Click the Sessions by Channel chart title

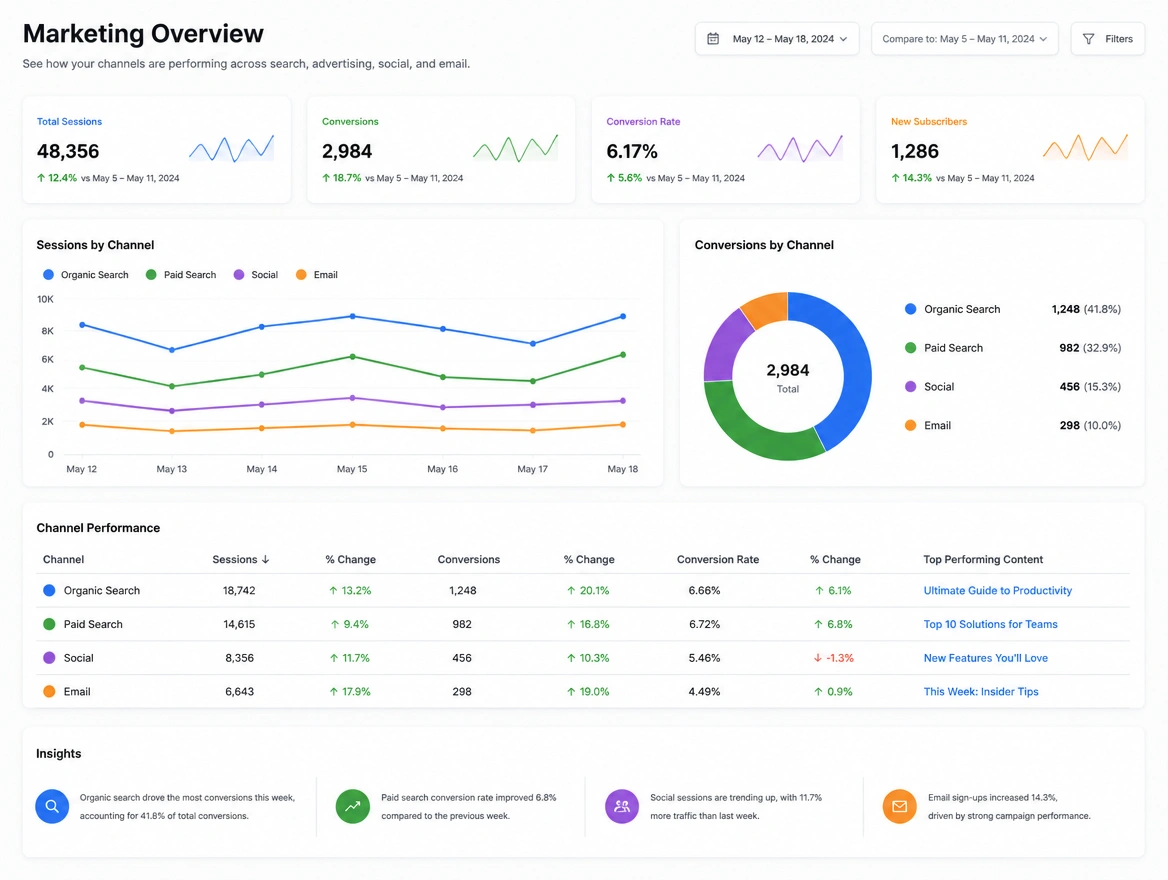click(95, 245)
